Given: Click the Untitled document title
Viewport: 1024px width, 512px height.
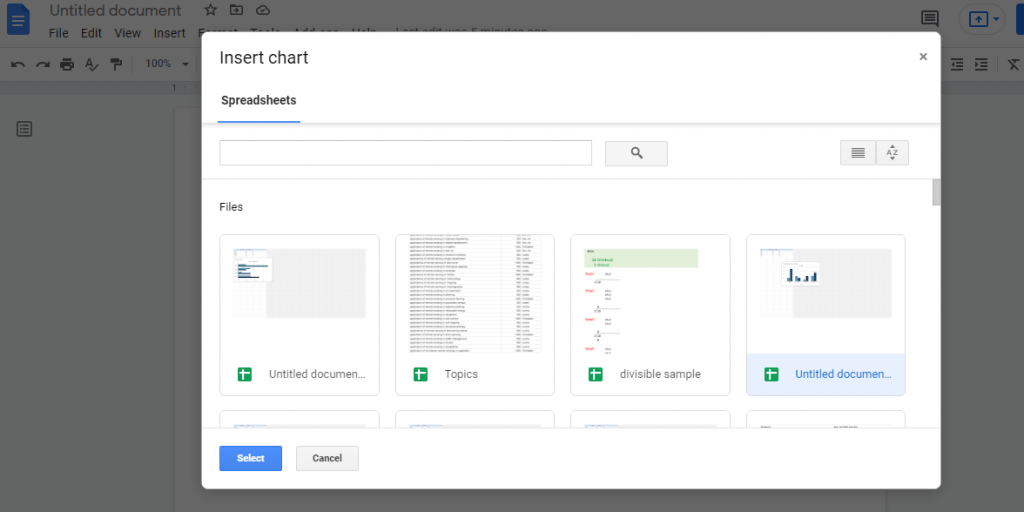Looking at the screenshot, I should tap(116, 10).
